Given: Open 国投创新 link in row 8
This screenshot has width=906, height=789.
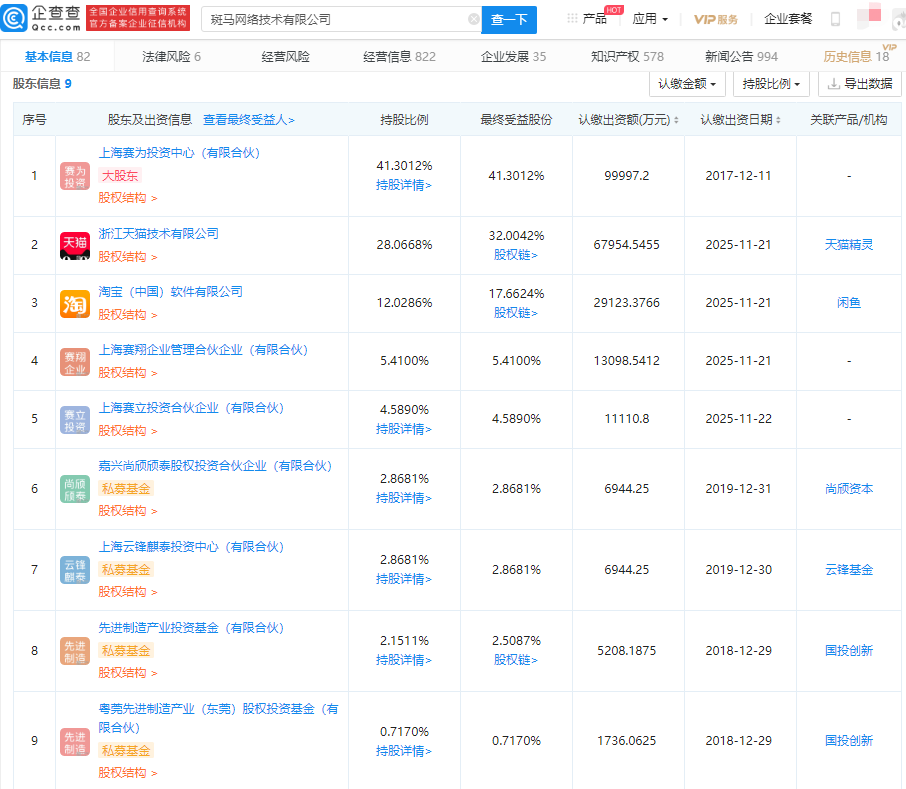Looking at the screenshot, I should pos(849,651).
